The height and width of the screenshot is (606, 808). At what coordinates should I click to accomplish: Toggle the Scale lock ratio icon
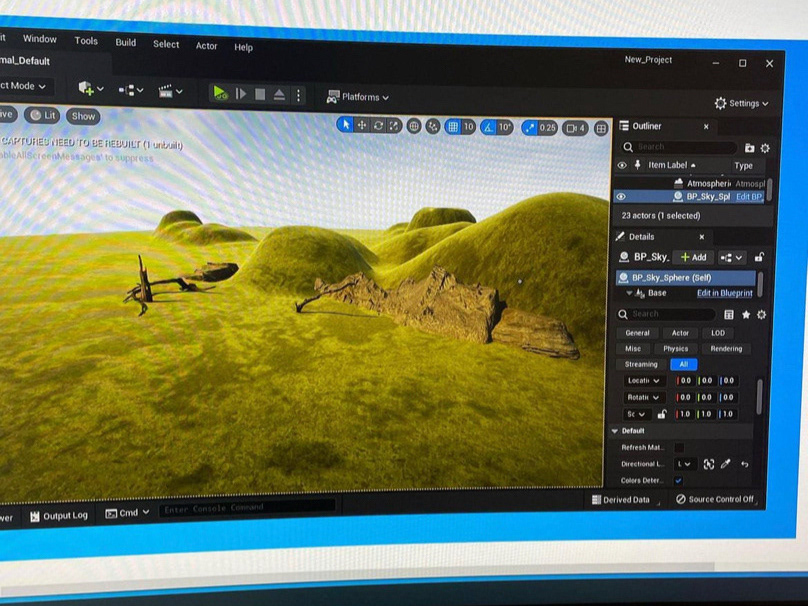point(662,414)
